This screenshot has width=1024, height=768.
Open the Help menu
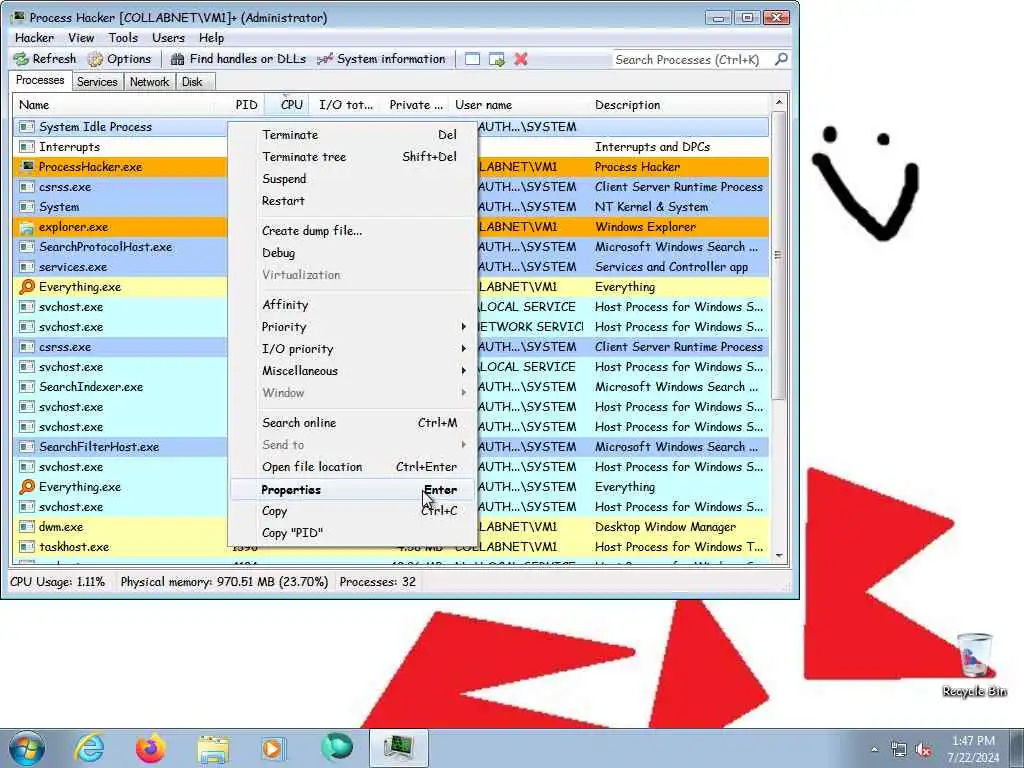(211, 38)
